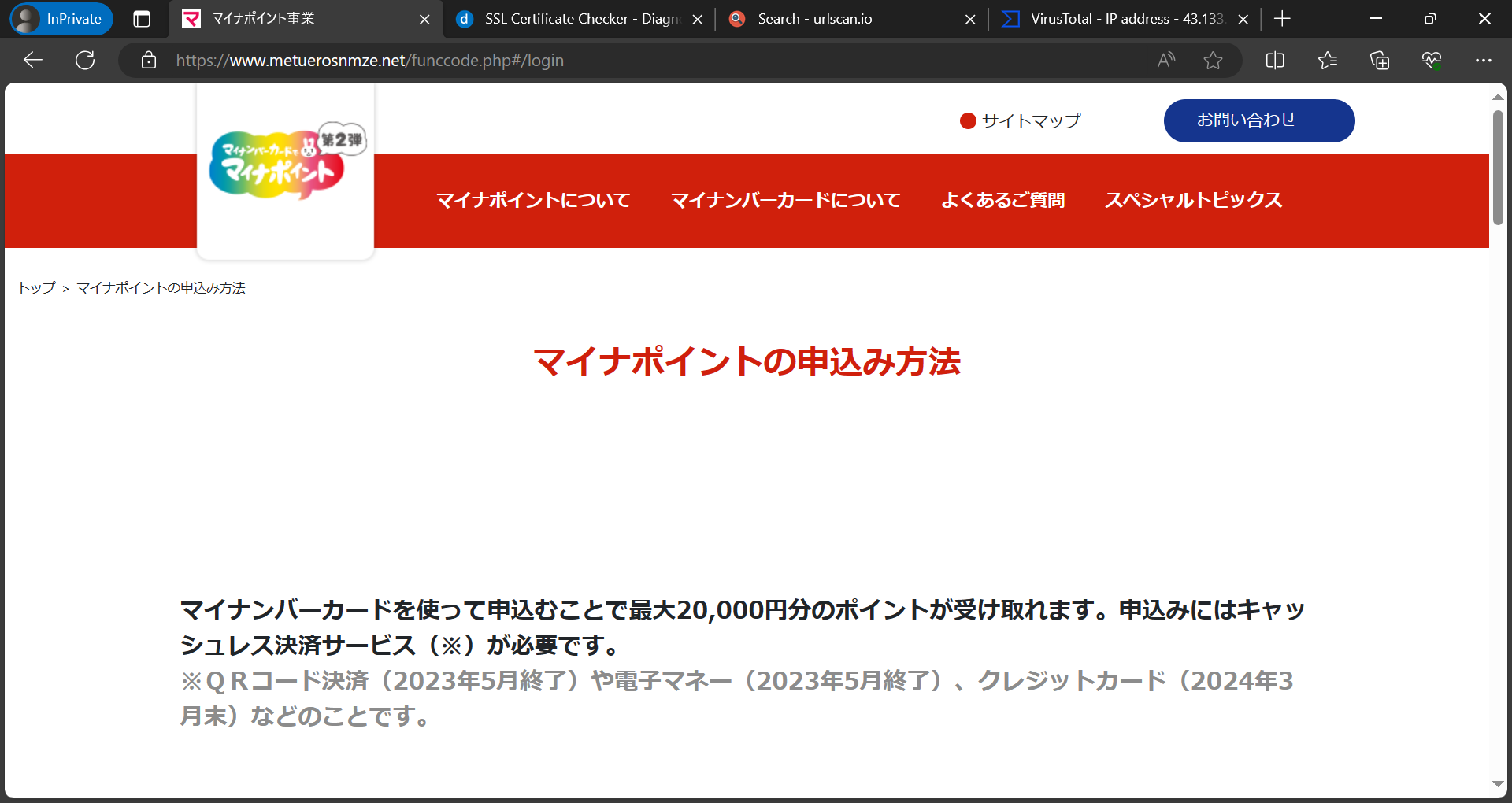The height and width of the screenshot is (803, 1512).
Task: Open Settings and more ellipsis menu
Action: [x=1484, y=60]
